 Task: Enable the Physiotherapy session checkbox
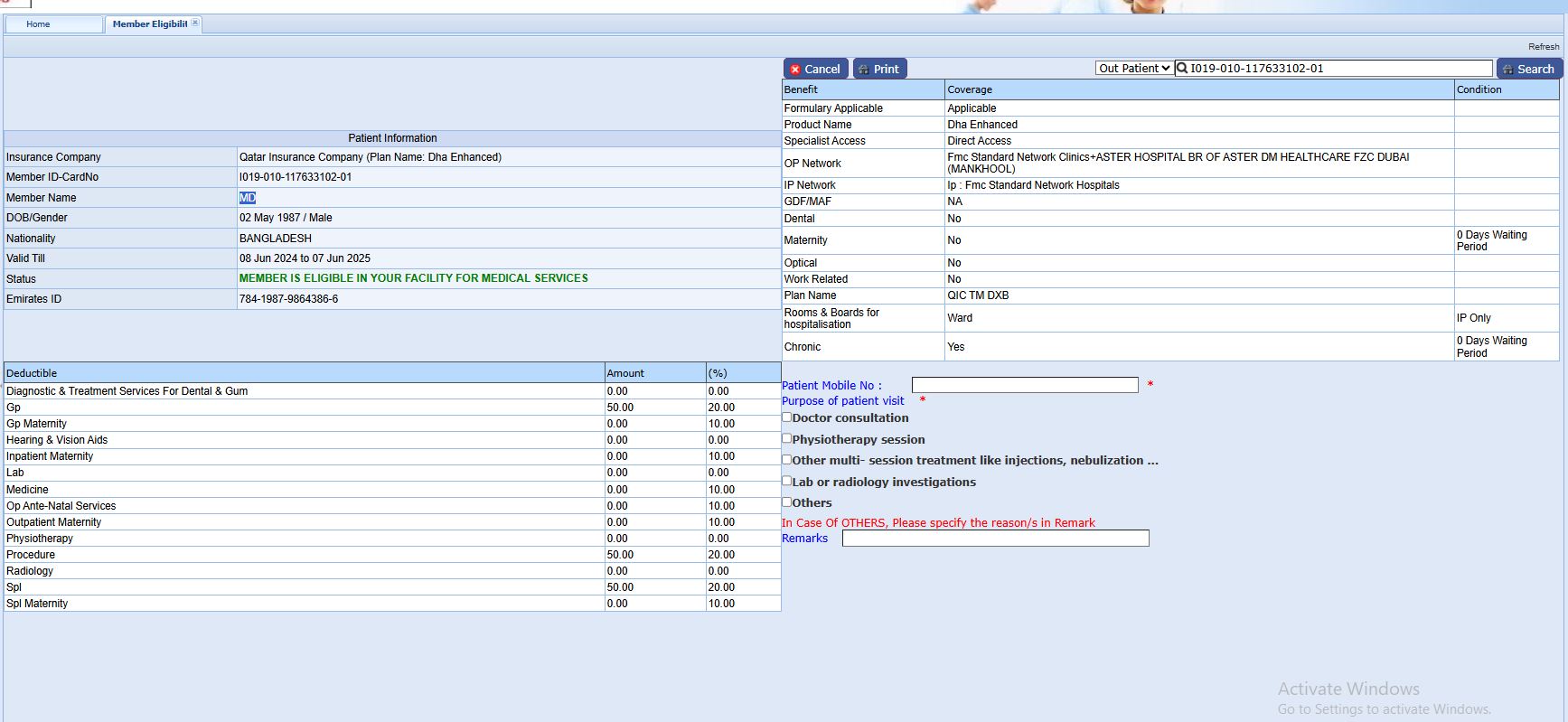coord(787,438)
